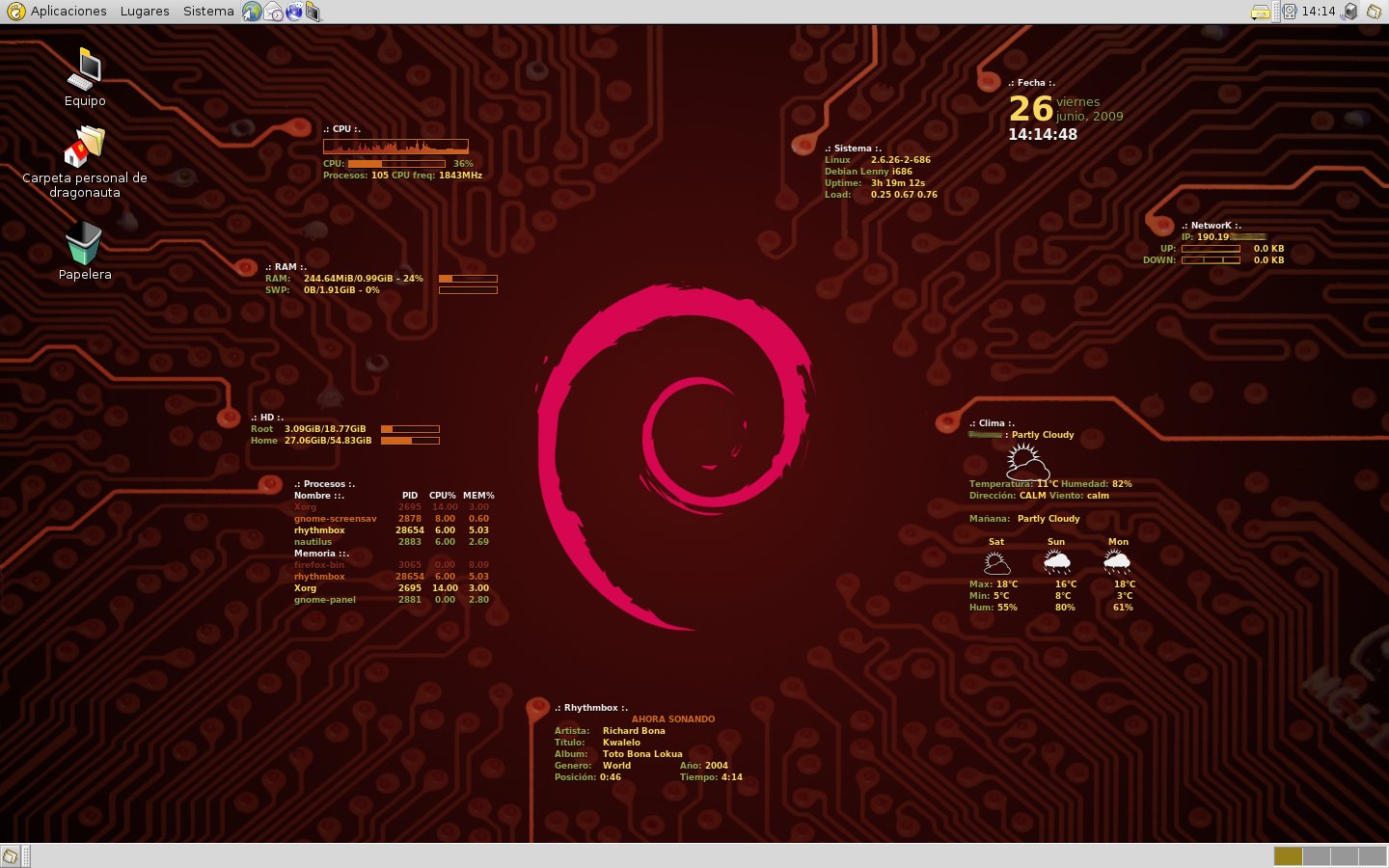This screenshot has height=868, width=1389.
Task: Click the GNOME foot logo icon
Action: [15, 12]
